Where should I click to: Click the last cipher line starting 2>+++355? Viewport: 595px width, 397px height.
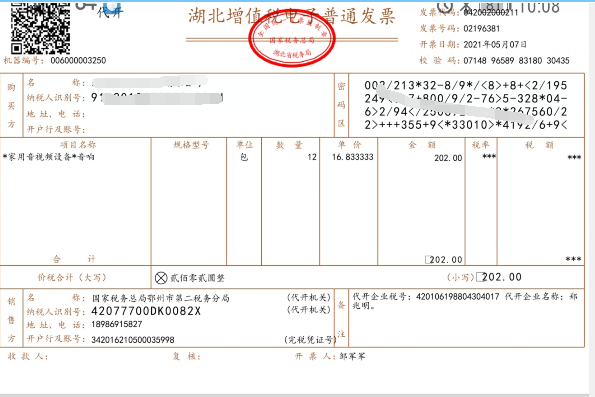tap(466, 124)
